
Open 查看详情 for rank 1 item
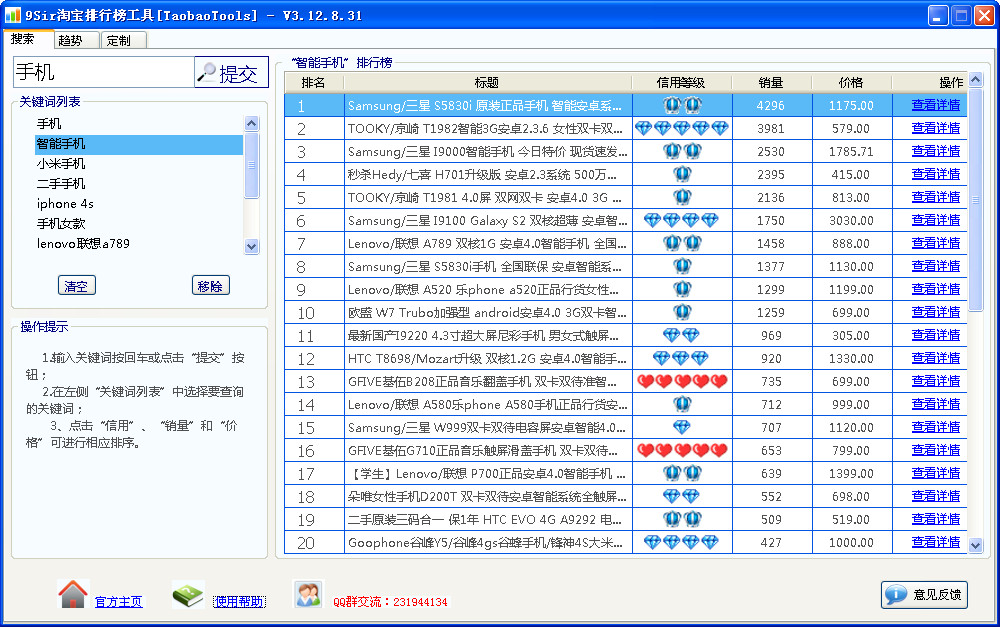point(936,105)
